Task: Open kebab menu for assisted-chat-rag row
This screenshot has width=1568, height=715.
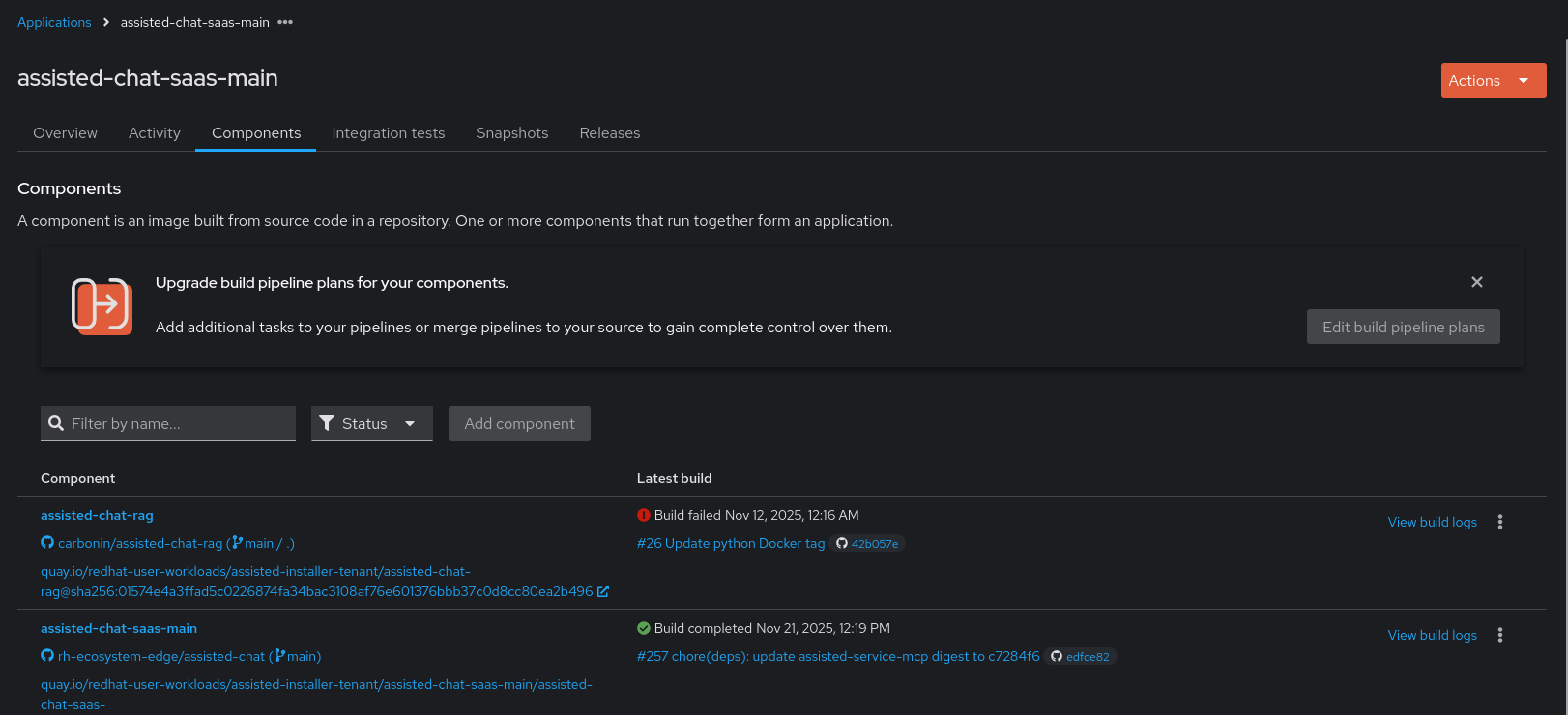Action: point(1499,522)
